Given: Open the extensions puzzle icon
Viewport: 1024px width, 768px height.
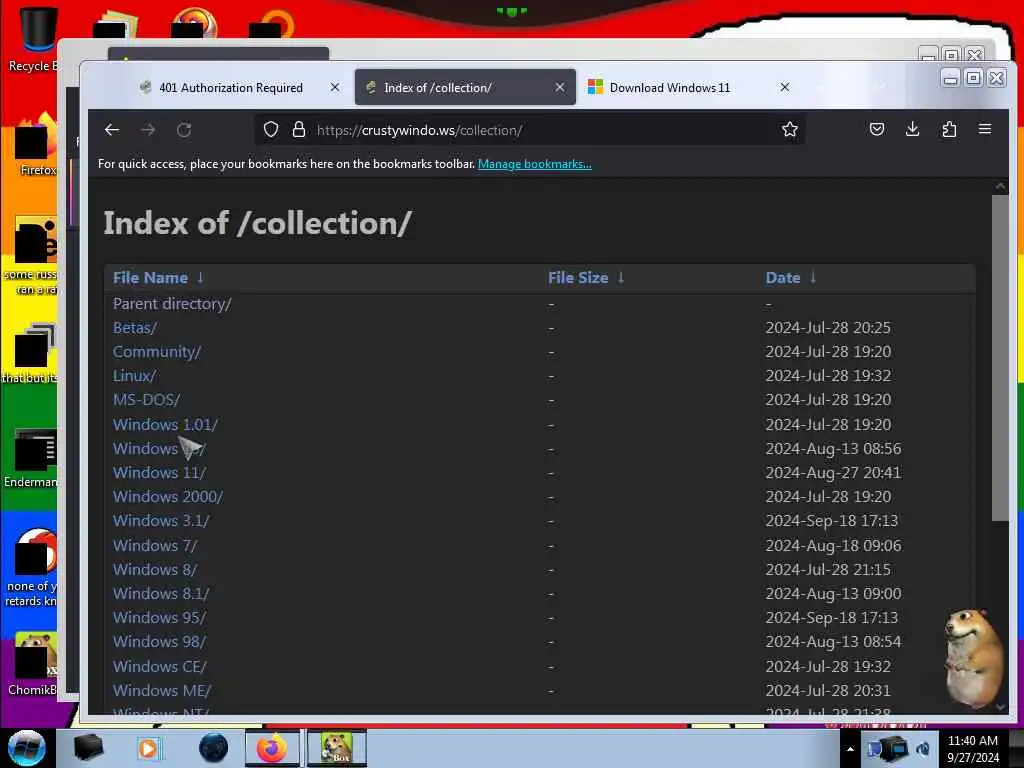Looking at the screenshot, I should coord(949,129).
